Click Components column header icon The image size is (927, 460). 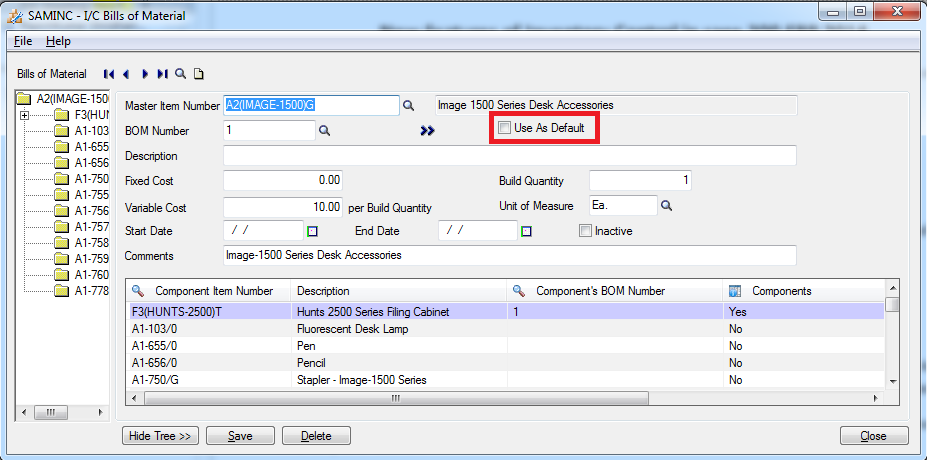(x=735, y=290)
